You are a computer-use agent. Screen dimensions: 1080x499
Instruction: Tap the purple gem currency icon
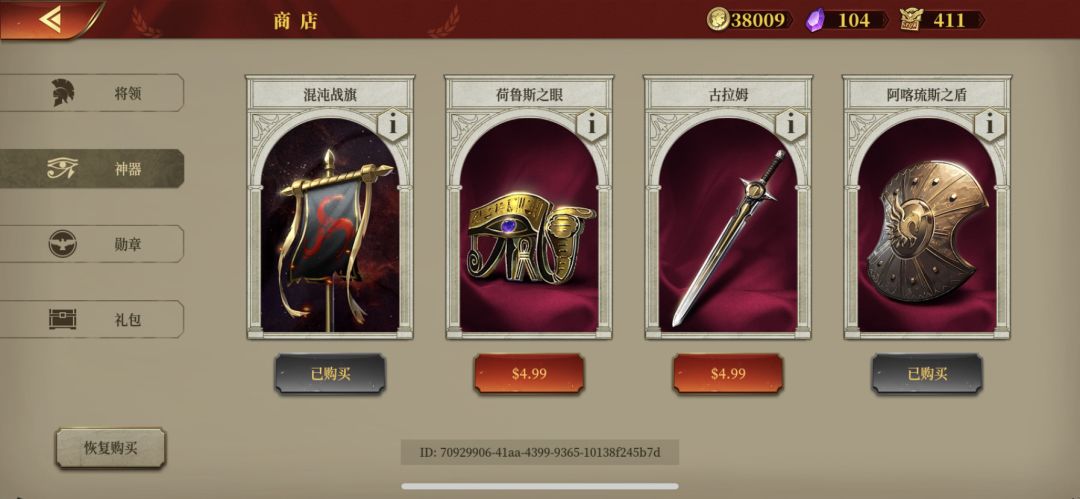click(x=816, y=20)
